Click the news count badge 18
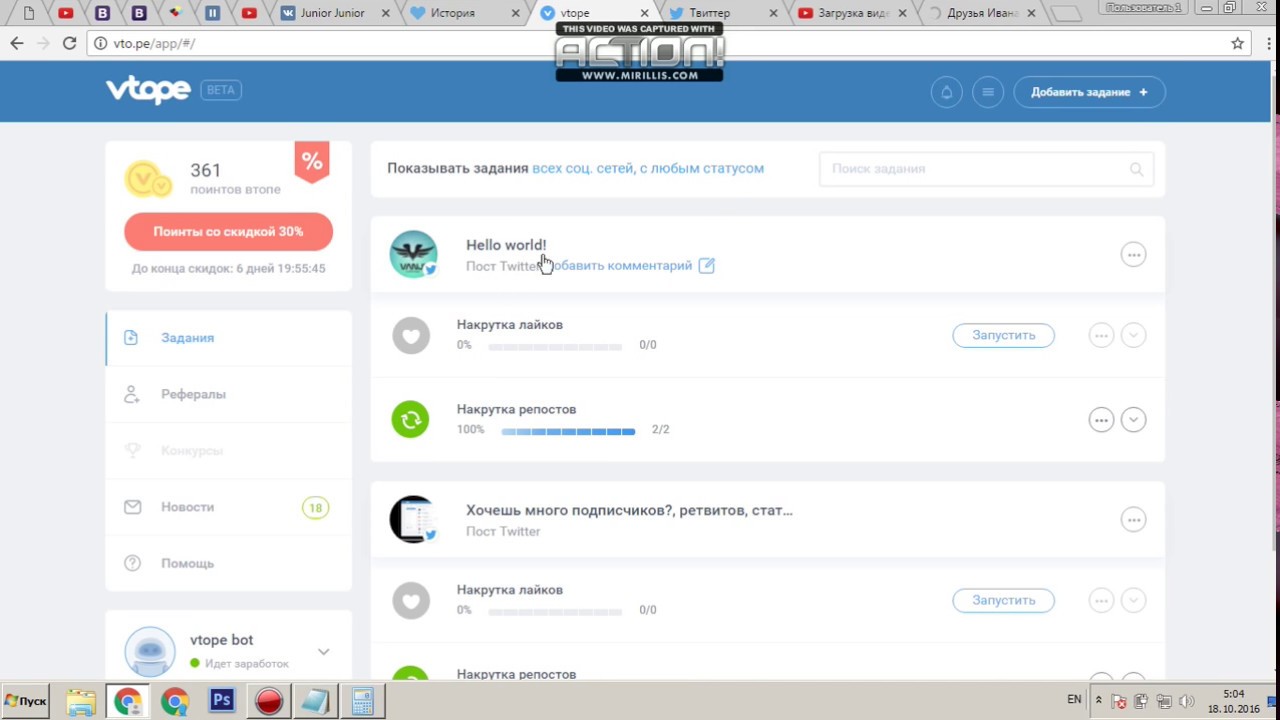 [315, 508]
